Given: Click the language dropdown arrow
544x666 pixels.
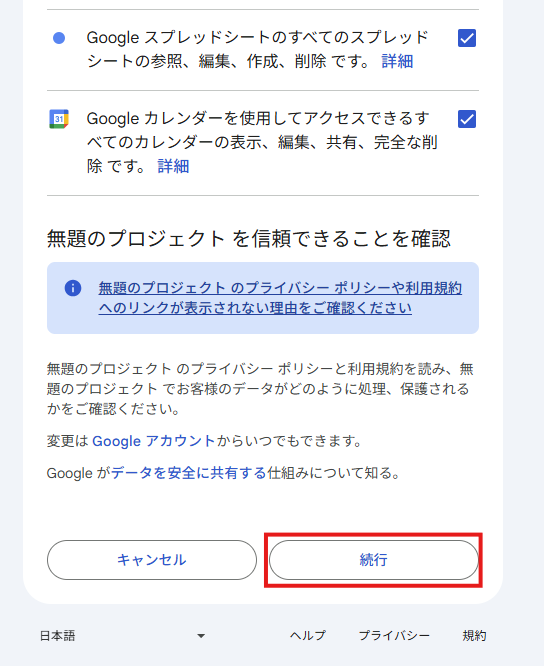Looking at the screenshot, I should click(201, 636).
